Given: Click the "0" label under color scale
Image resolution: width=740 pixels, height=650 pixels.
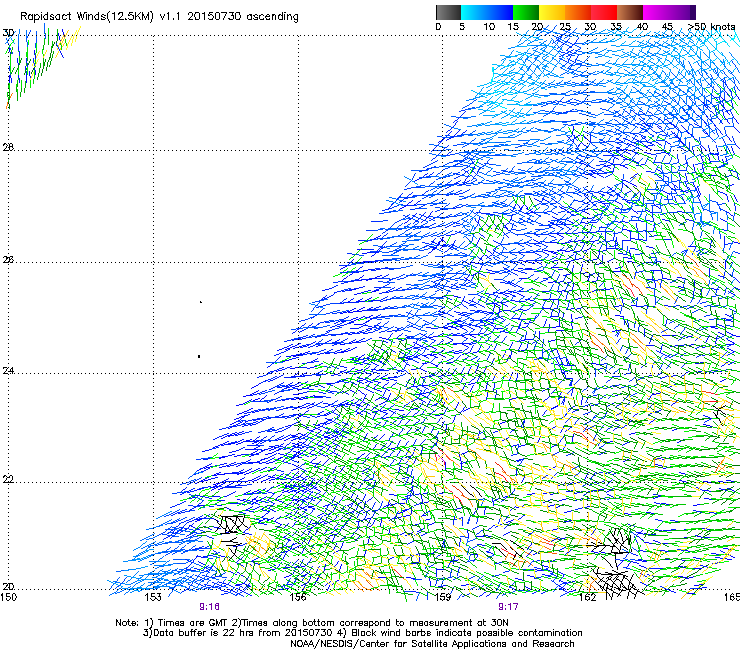Looking at the screenshot, I should click(438, 27).
